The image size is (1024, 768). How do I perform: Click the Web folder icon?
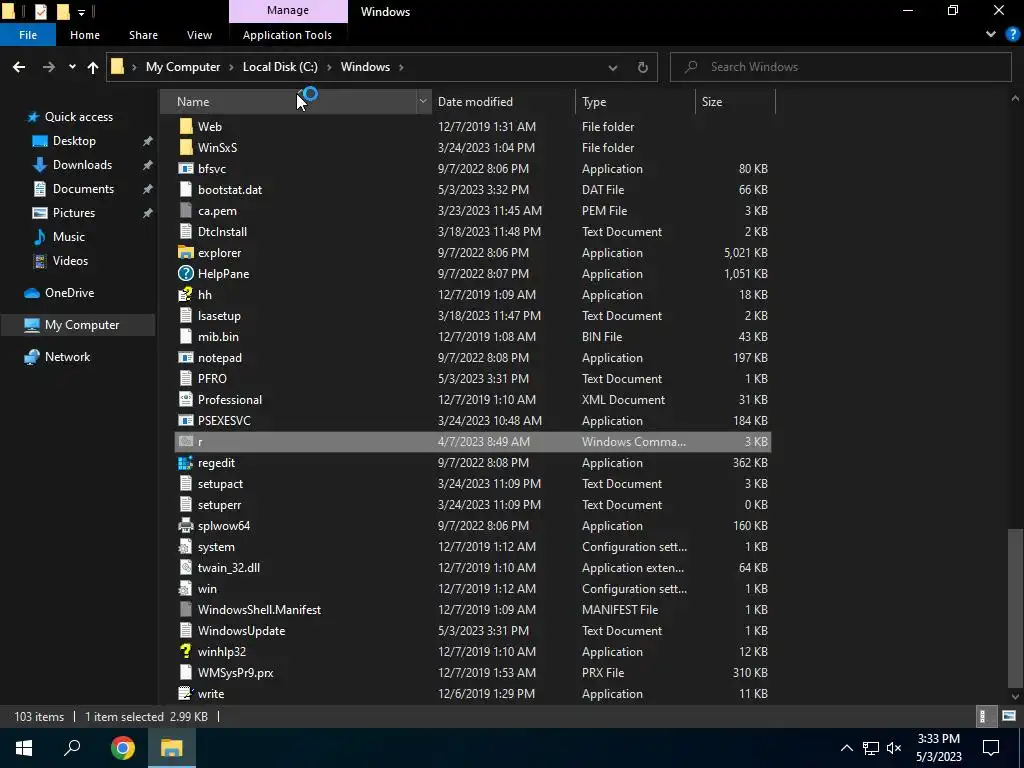click(x=185, y=127)
